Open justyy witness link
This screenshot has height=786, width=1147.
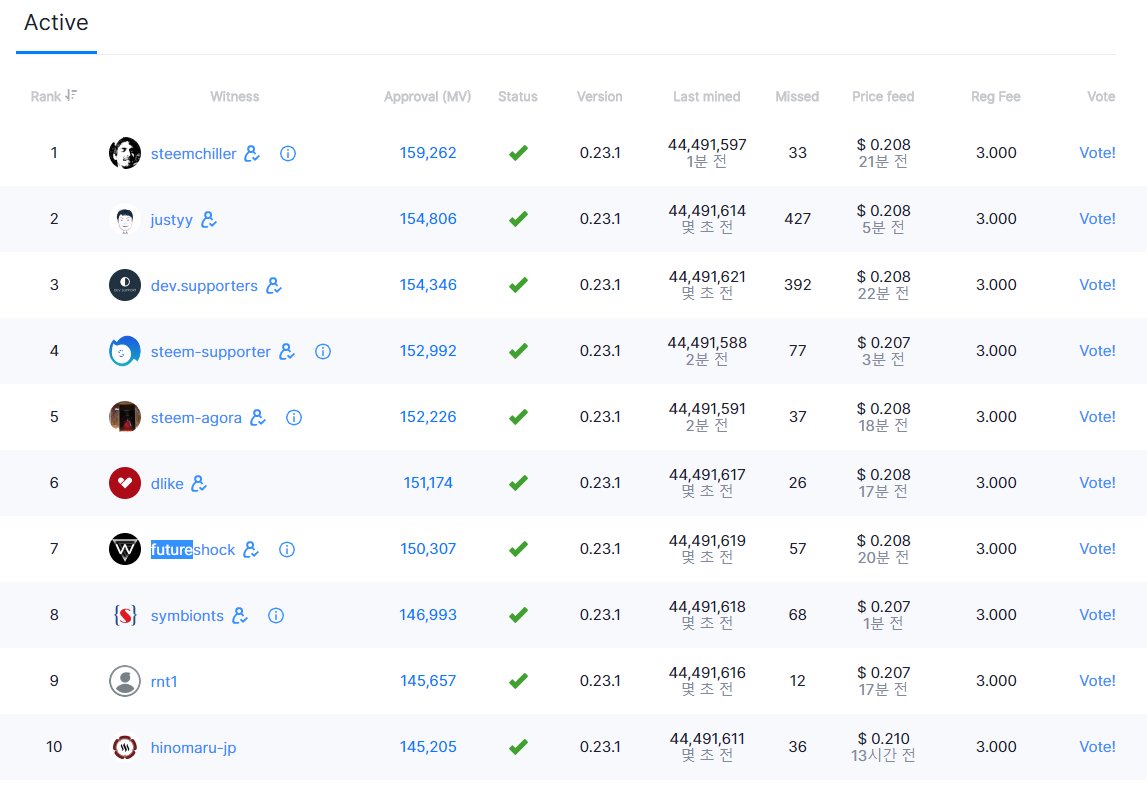pyautogui.click(x=172, y=220)
